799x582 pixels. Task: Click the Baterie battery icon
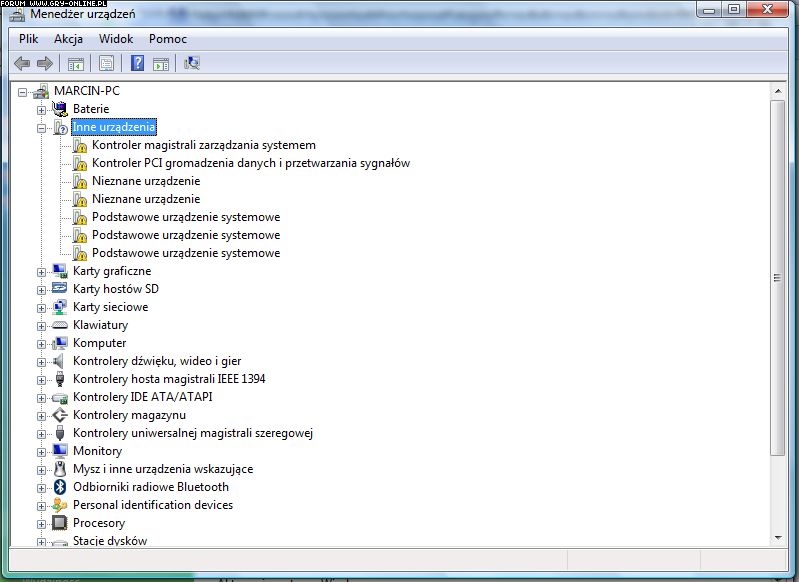60,109
